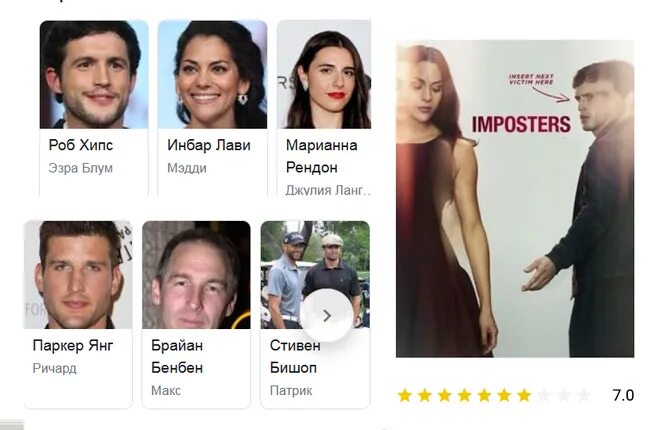Click the 7.0 rating score
Screen dimensions: 659x430
(x=623, y=396)
